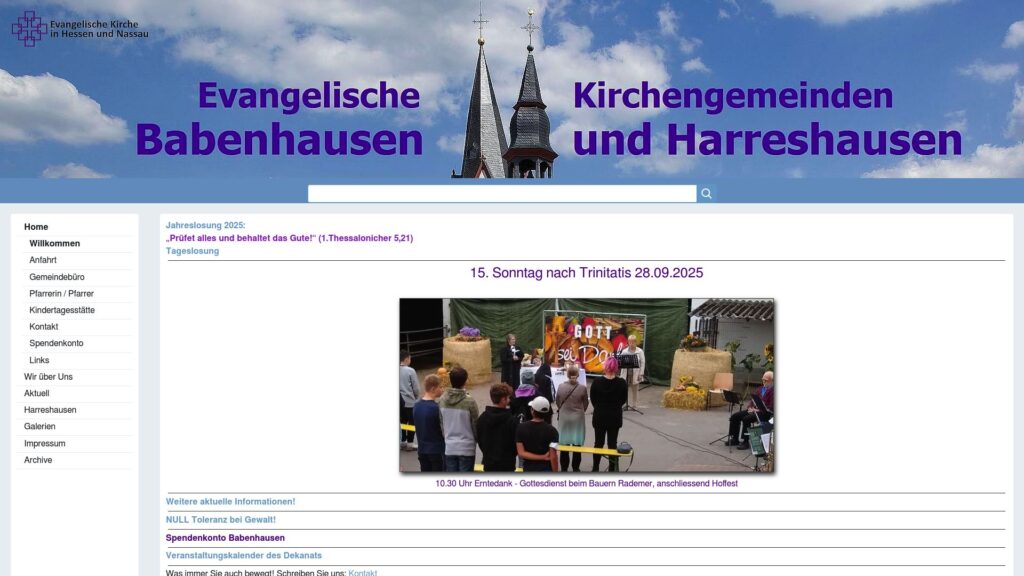This screenshot has width=1024, height=576.
Task: Open the Tageslosung link
Action: pos(192,250)
